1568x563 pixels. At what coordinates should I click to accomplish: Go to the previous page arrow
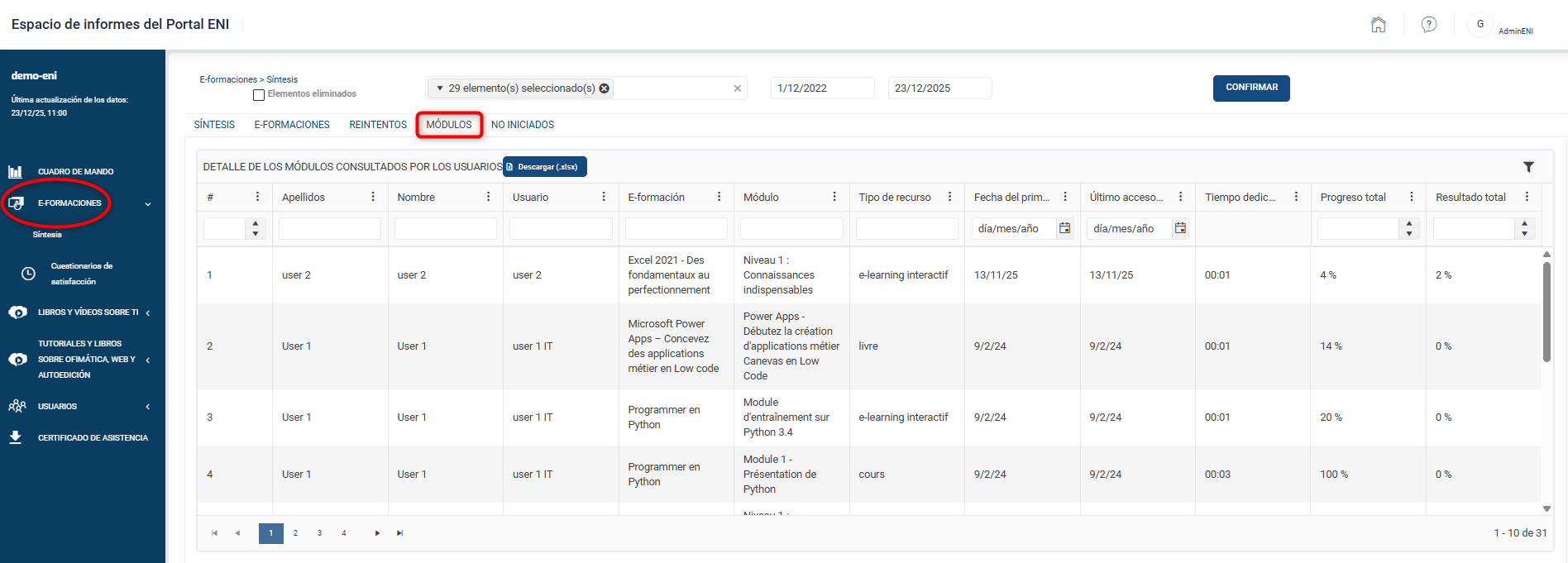[237, 533]
